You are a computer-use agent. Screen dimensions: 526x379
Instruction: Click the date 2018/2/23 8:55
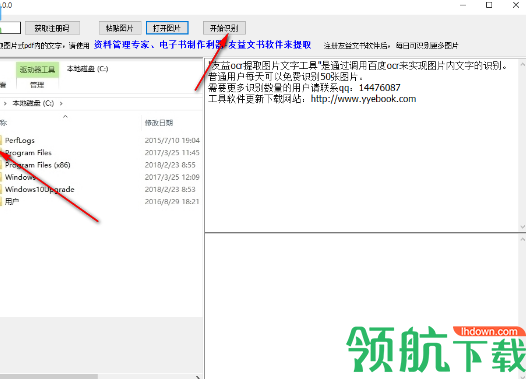[170, 165]
